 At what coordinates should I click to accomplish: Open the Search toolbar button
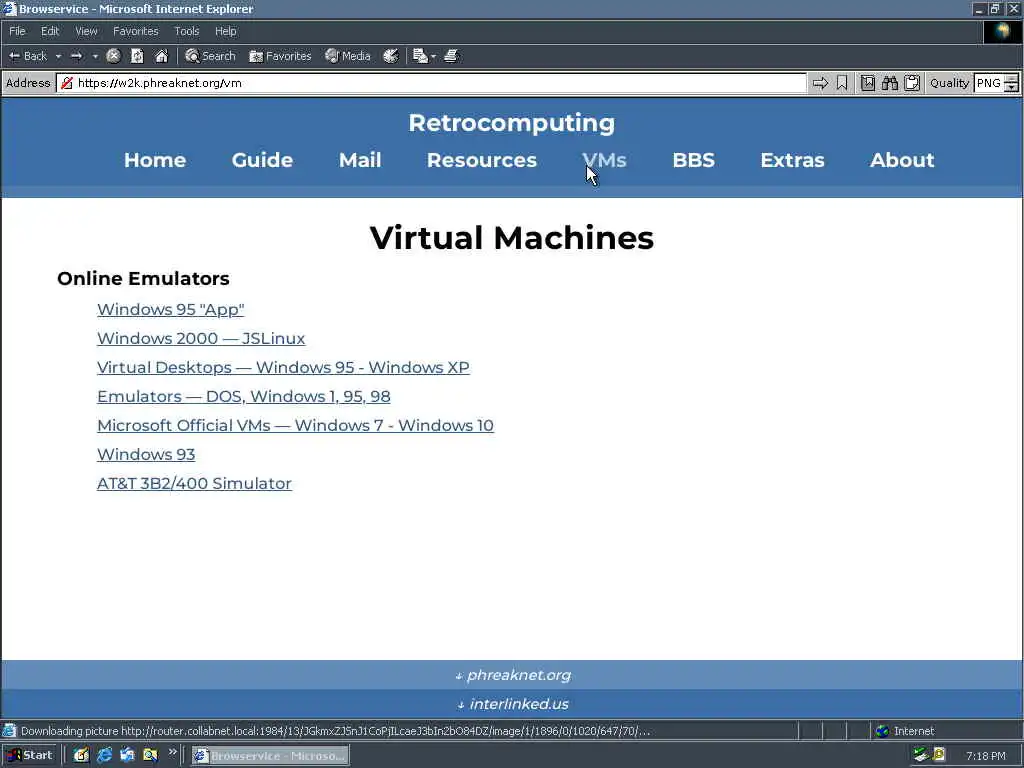coord(210,56)
